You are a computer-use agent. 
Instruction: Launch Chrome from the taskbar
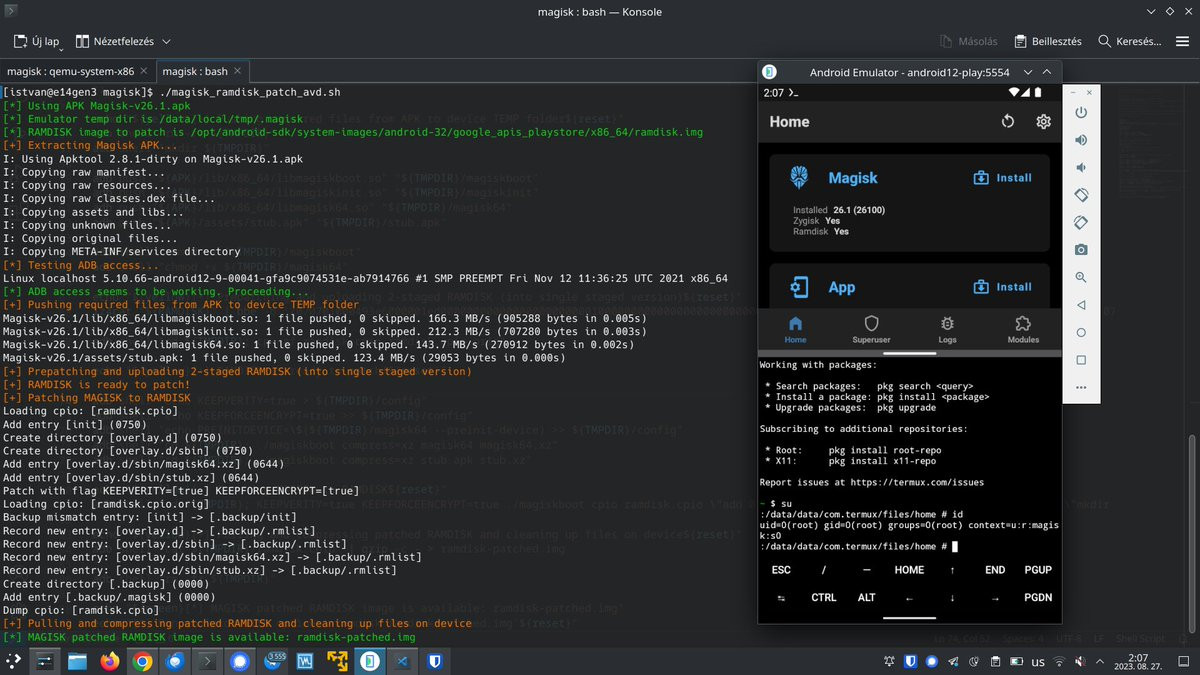pyautogui.click(x=142, y=661)
